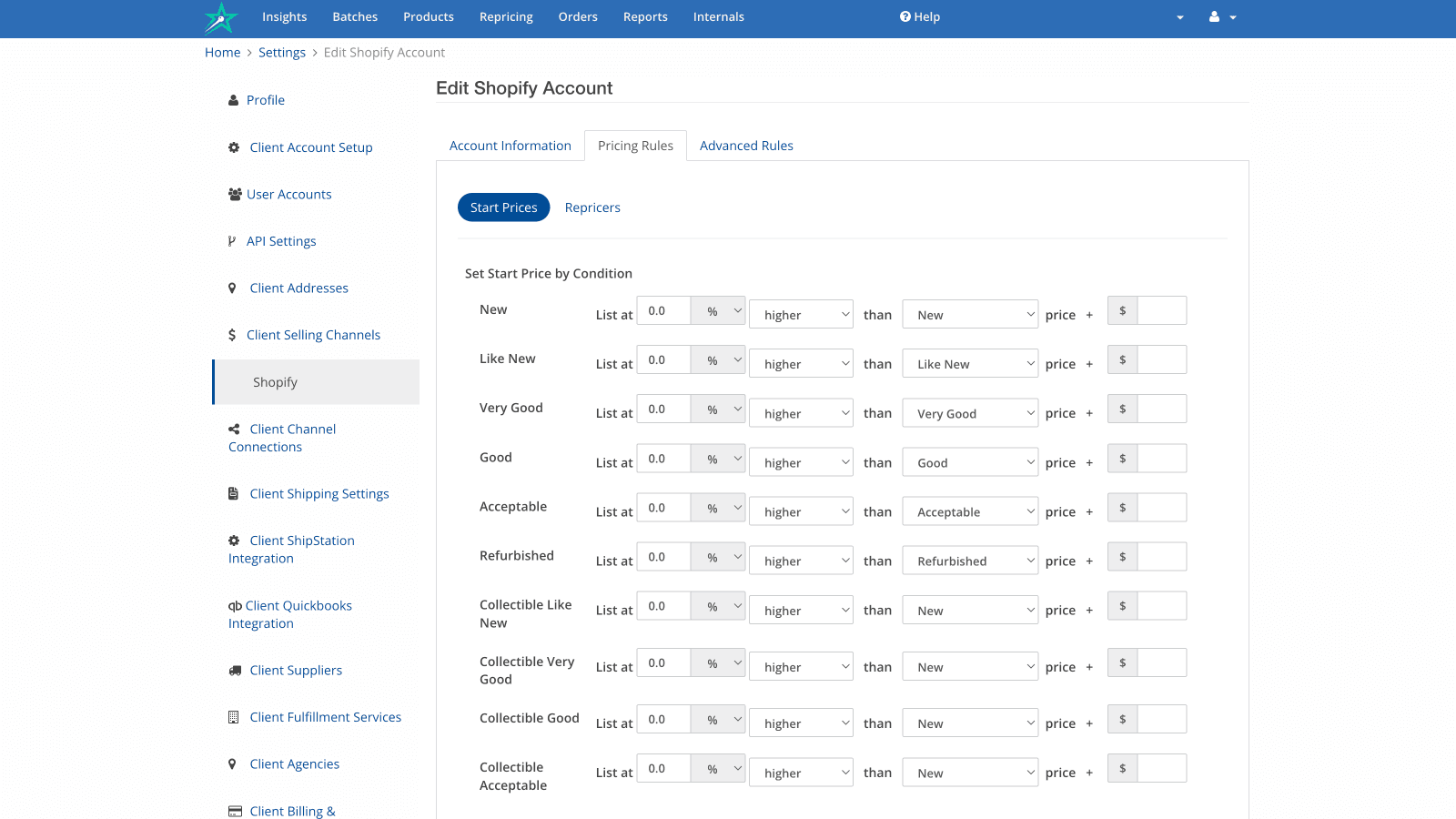The image size is (1456, 819).
Task: Click the gear icon beside Client Account Setup
Action: pyautogui.click(x=234, y=147)
